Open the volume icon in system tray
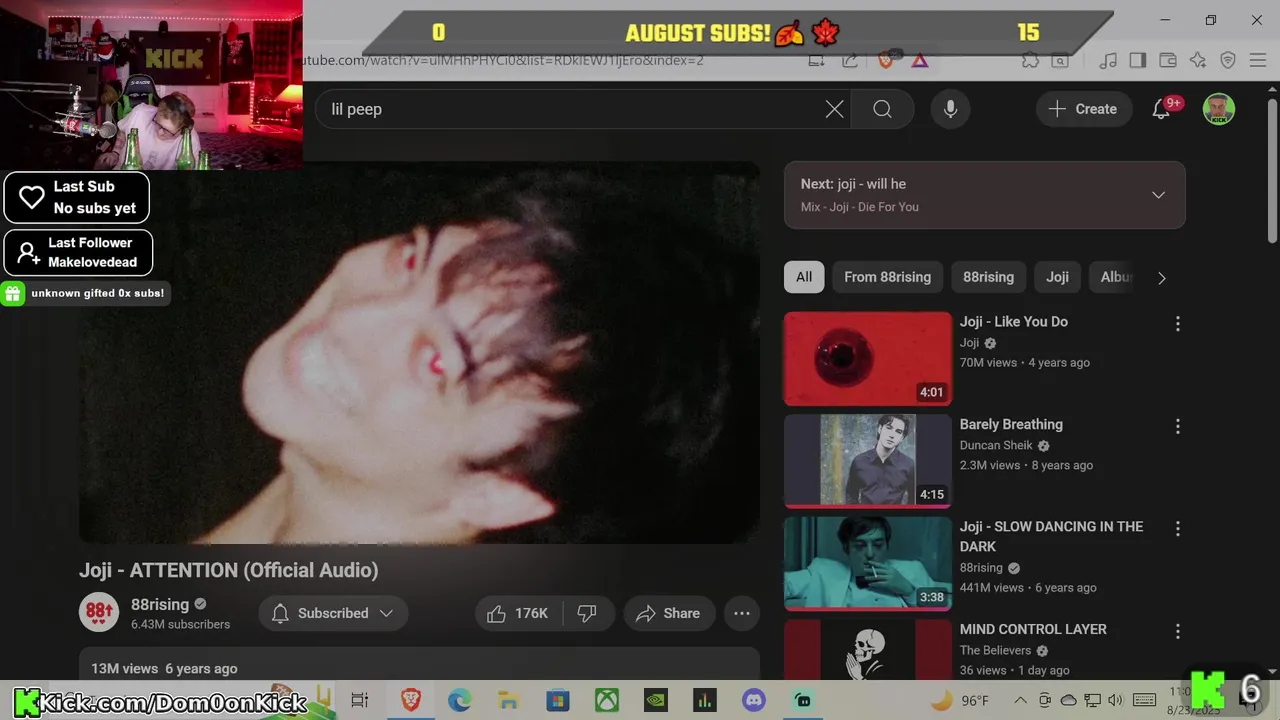The height and width of the screenshot is (720, 1280). 1116,700
